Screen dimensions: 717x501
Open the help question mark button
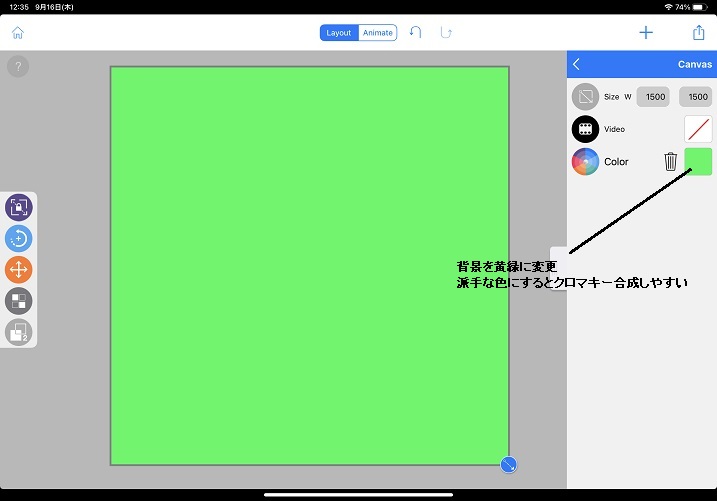pos(18,67)
